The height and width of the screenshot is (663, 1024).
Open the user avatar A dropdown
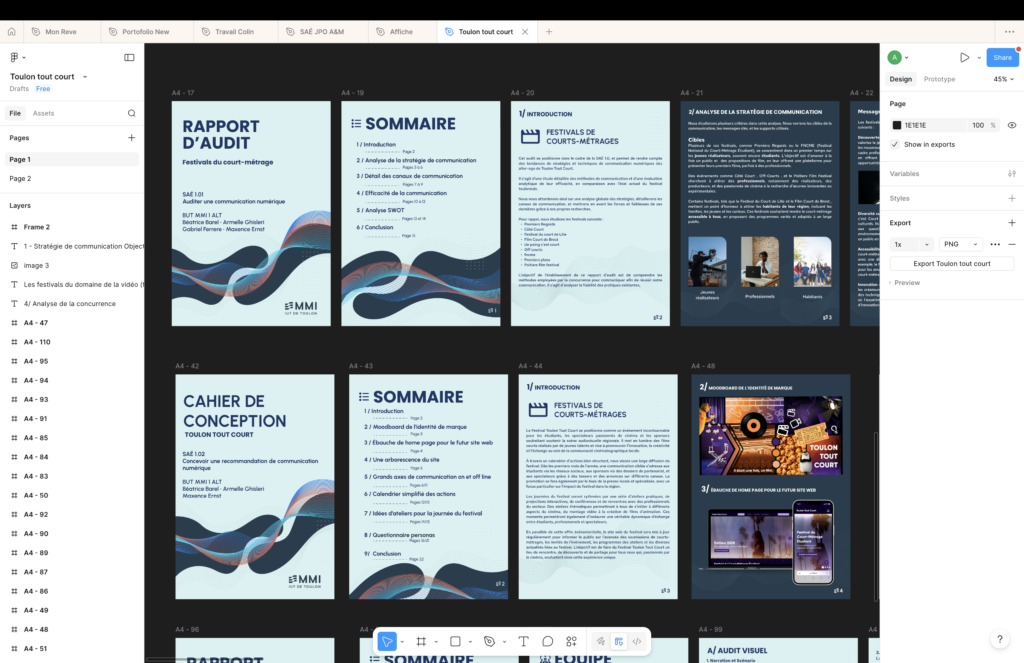[x=898, y=57]
